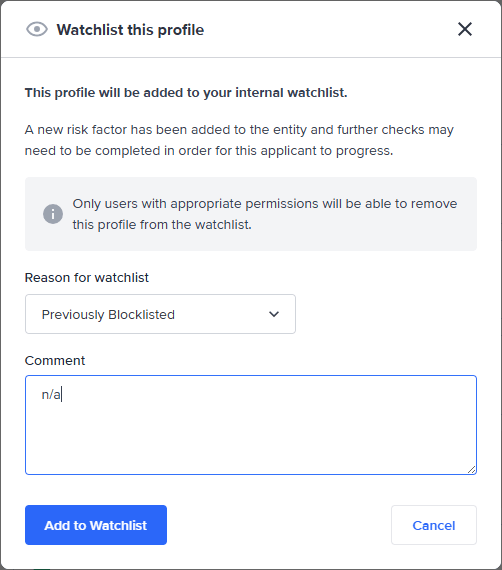This screenshot has width=502, height=570.
Task: Select the Previously Blocklisted text in the combo box
Action: pos(108,314)
